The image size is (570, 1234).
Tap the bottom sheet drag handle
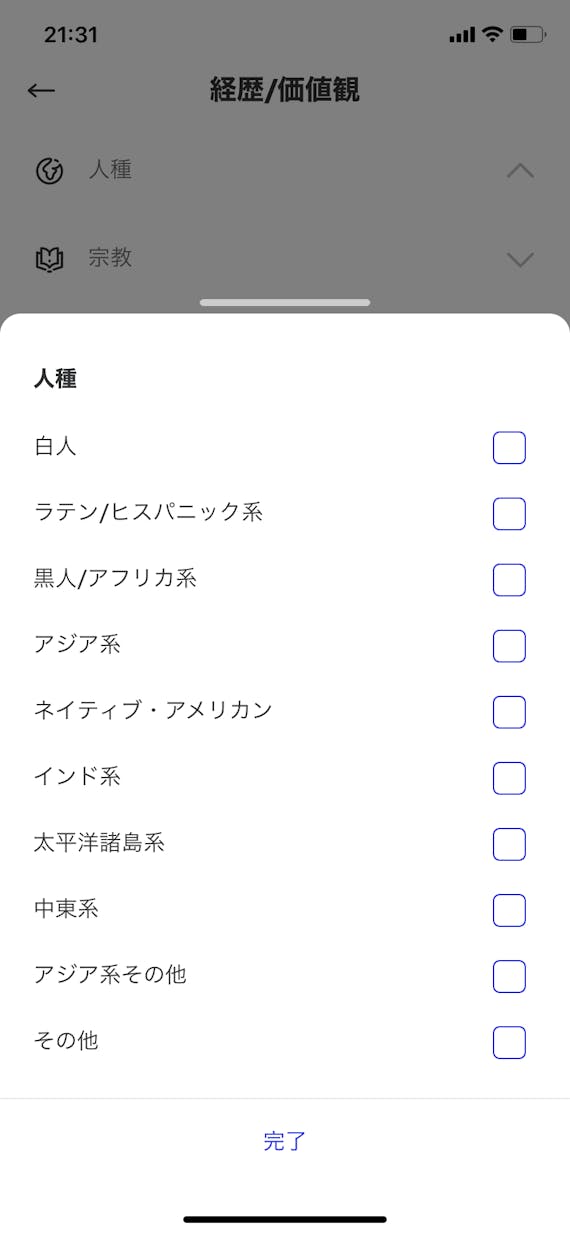point(285,302)
